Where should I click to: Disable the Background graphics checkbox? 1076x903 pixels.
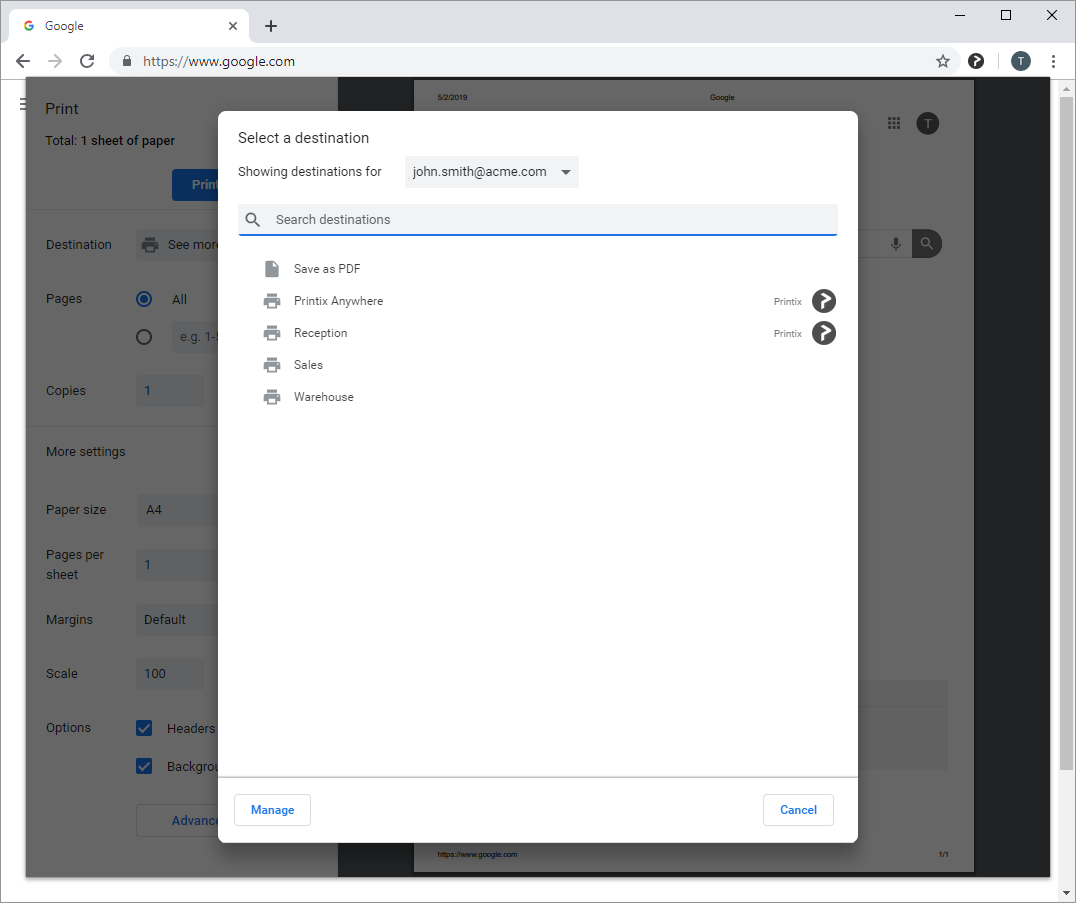click(144, 766)
